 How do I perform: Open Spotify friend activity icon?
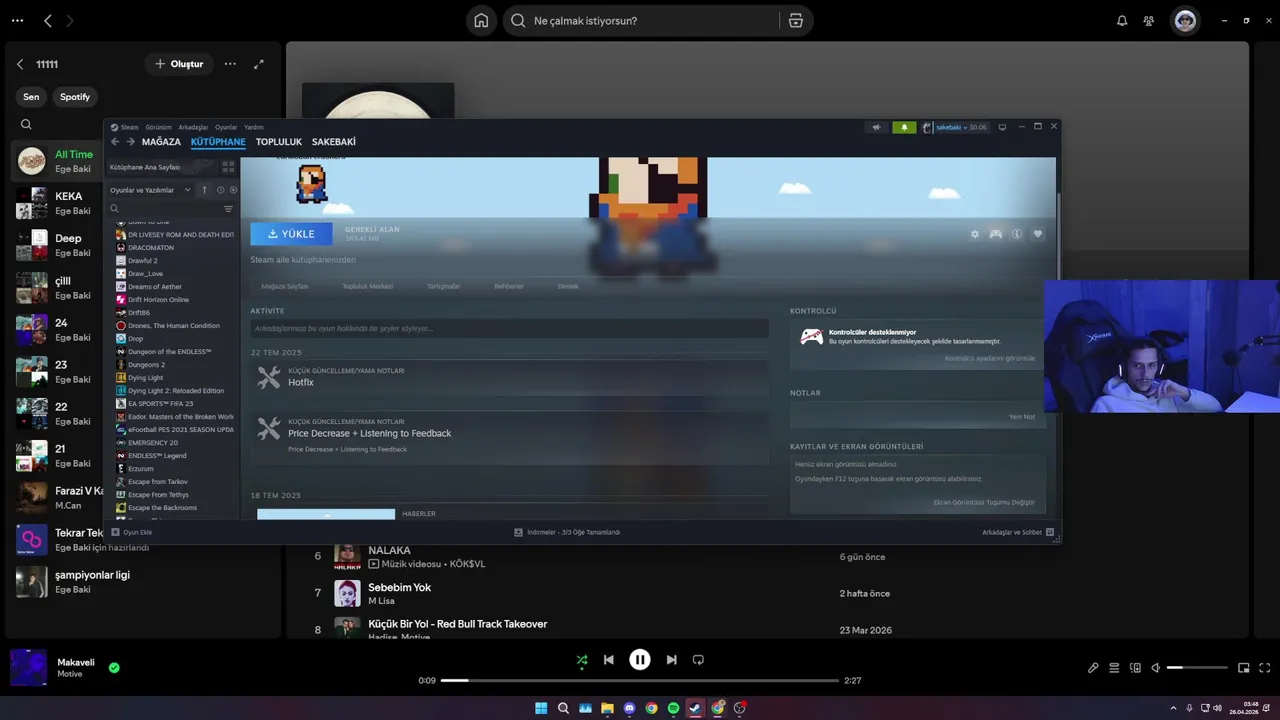point(1149,21)
